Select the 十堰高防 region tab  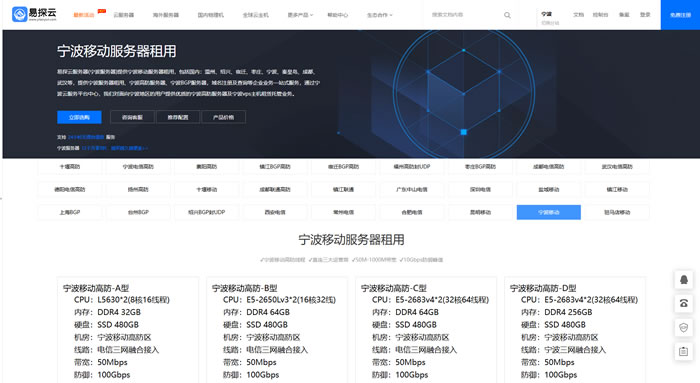[70, 167]
